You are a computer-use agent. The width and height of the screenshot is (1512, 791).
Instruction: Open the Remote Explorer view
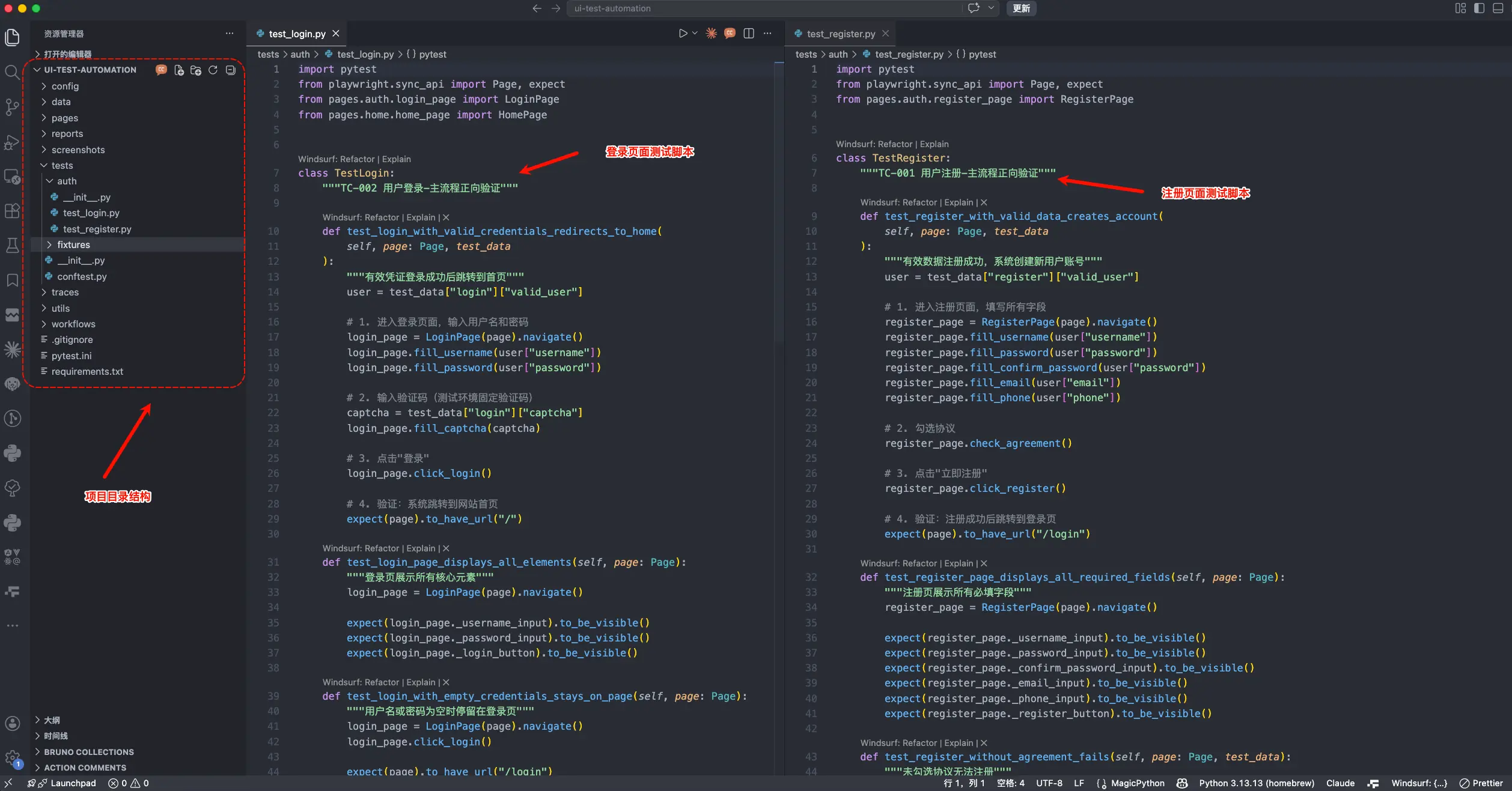tap(12, 177)
